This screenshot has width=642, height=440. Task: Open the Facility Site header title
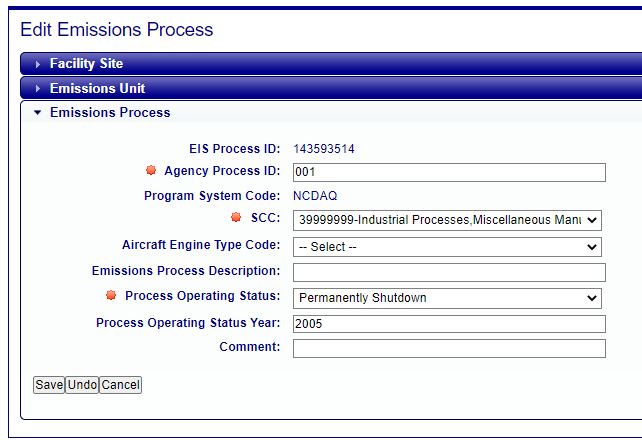tap(86, 63)
